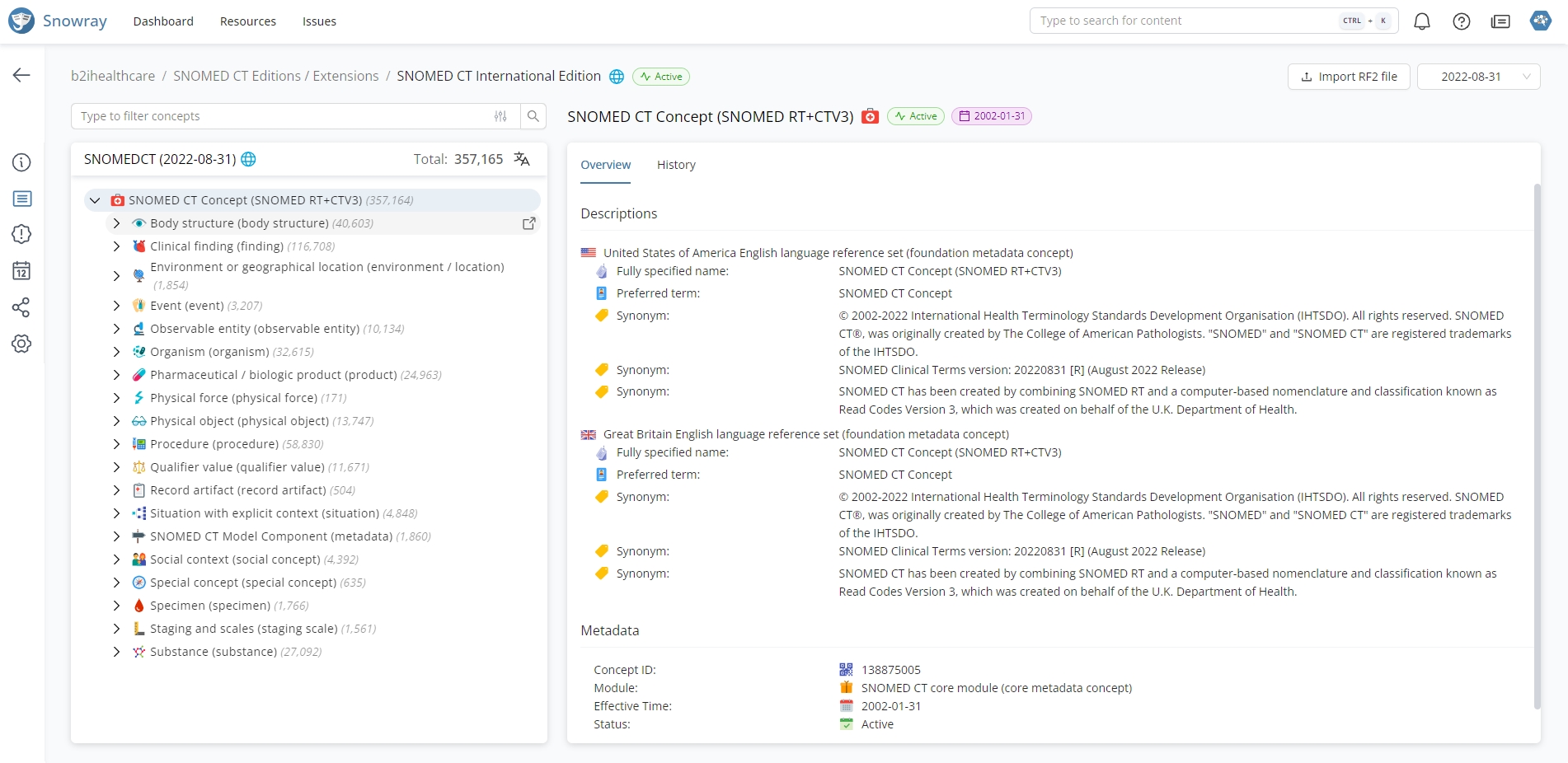Focus the Type to filter concepts field
This screenshot has width=1568, height=763.
[280, 116]
